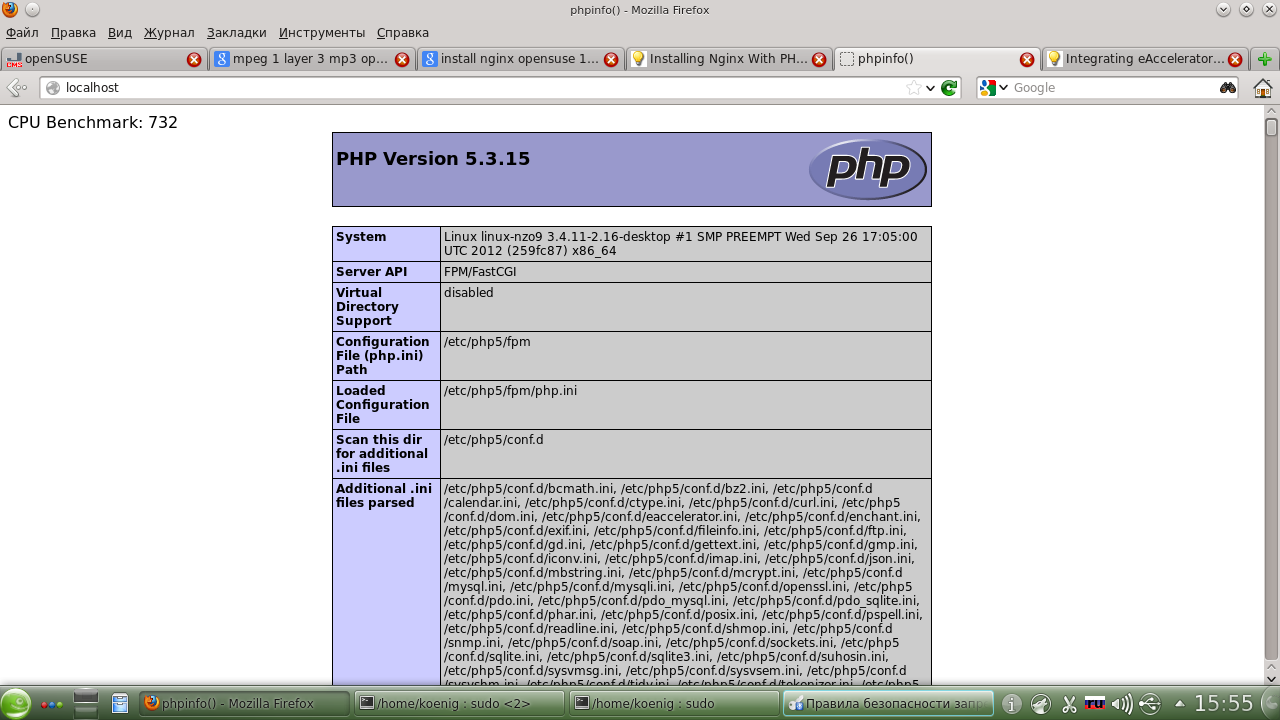Click in the localhost address bar
The height and width of the screenshot is (720, 1280).
[x=480, y=88]
